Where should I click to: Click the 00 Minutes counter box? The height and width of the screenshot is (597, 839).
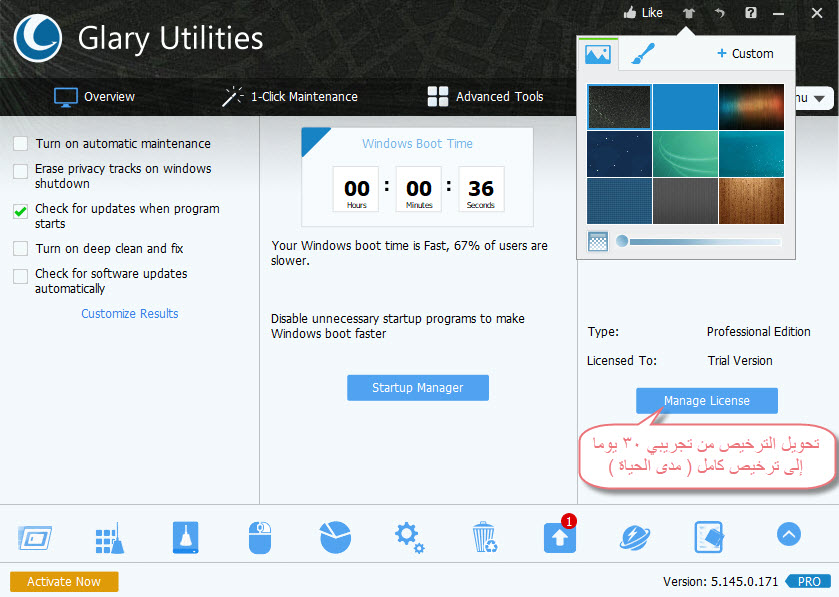[x=418, y=189]
